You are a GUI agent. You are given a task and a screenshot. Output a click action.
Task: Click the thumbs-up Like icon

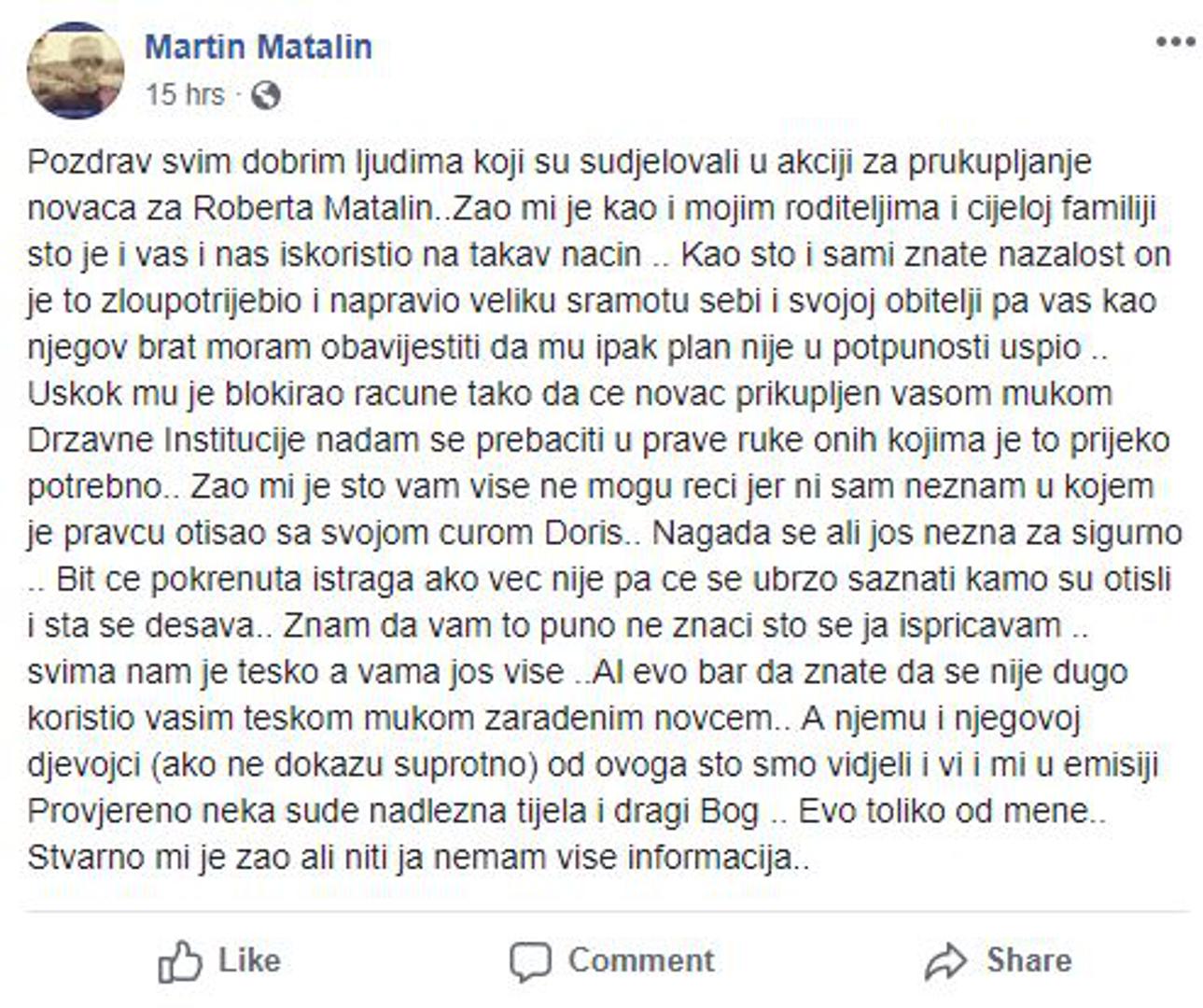180,961
